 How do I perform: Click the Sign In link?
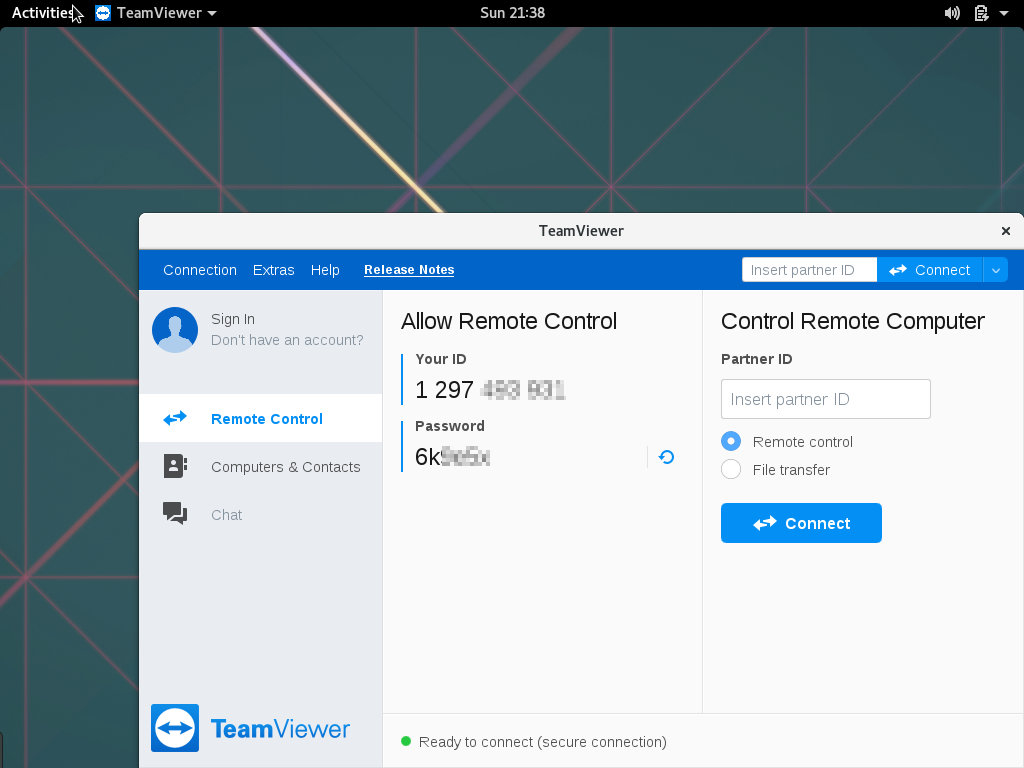coord(232,319)
